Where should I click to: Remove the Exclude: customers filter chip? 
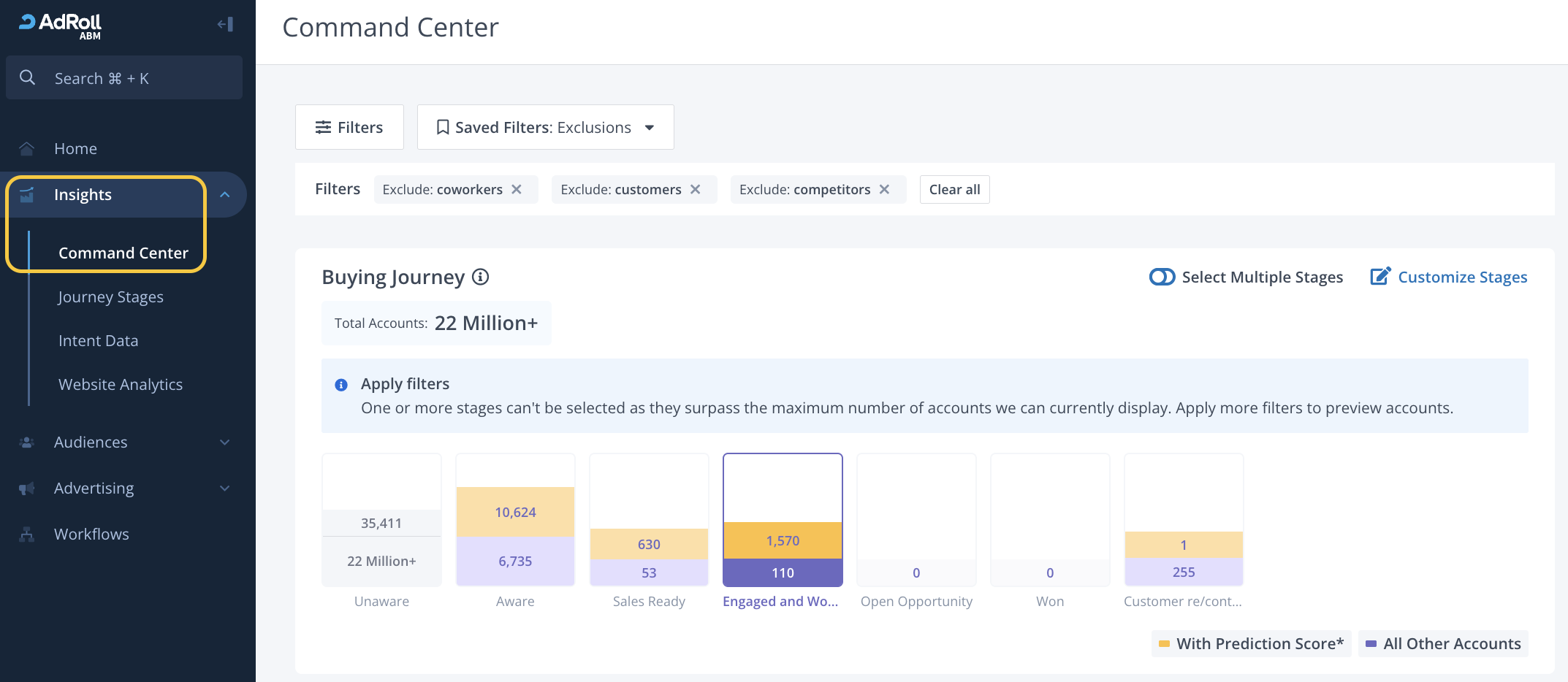click(x=696, y=190)
